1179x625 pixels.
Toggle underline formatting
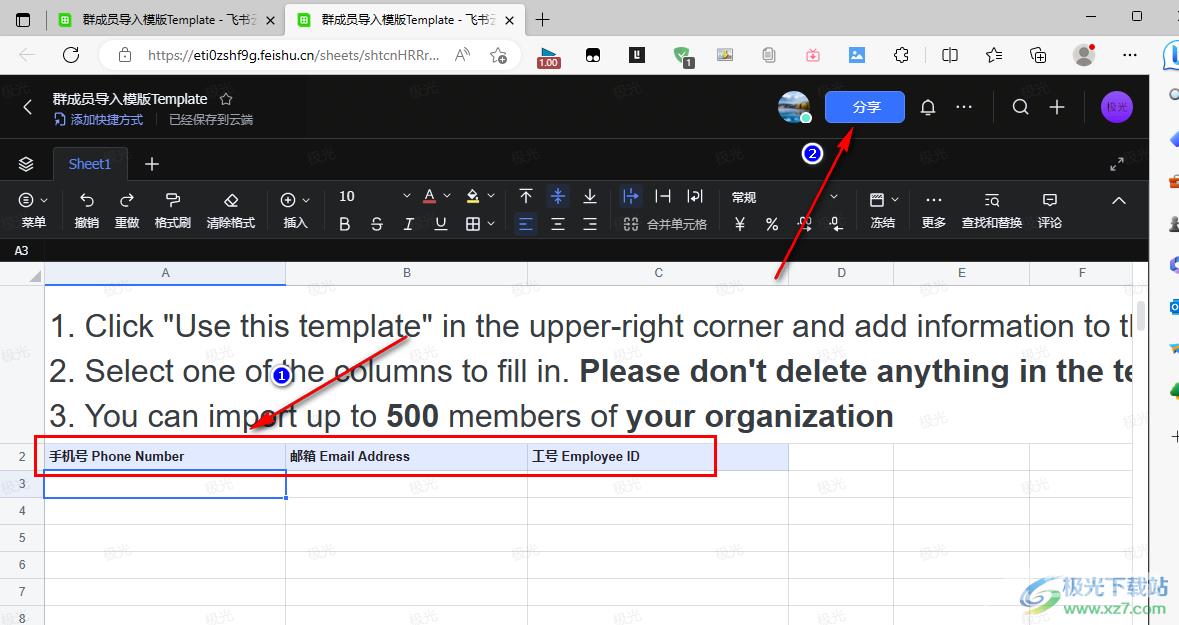click(x=441, y=223)
